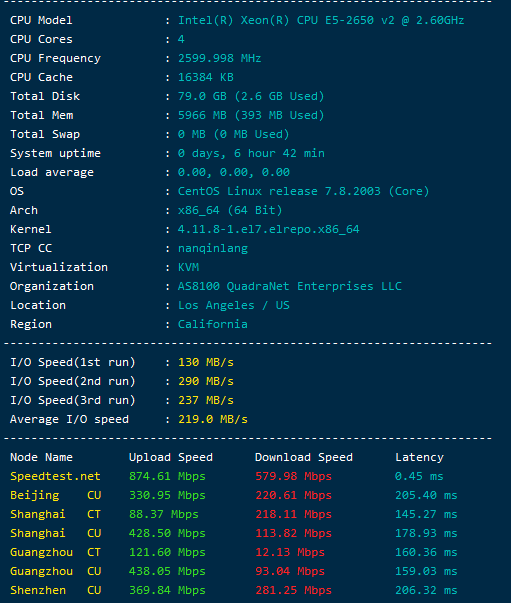511x603 pixels.
Task: Select the latency value 178.93 ms
Action: coord(426,533)
